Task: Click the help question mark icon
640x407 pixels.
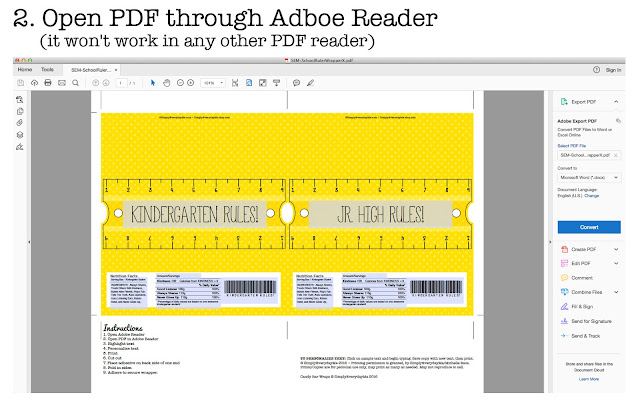Action: pos(596,70)
